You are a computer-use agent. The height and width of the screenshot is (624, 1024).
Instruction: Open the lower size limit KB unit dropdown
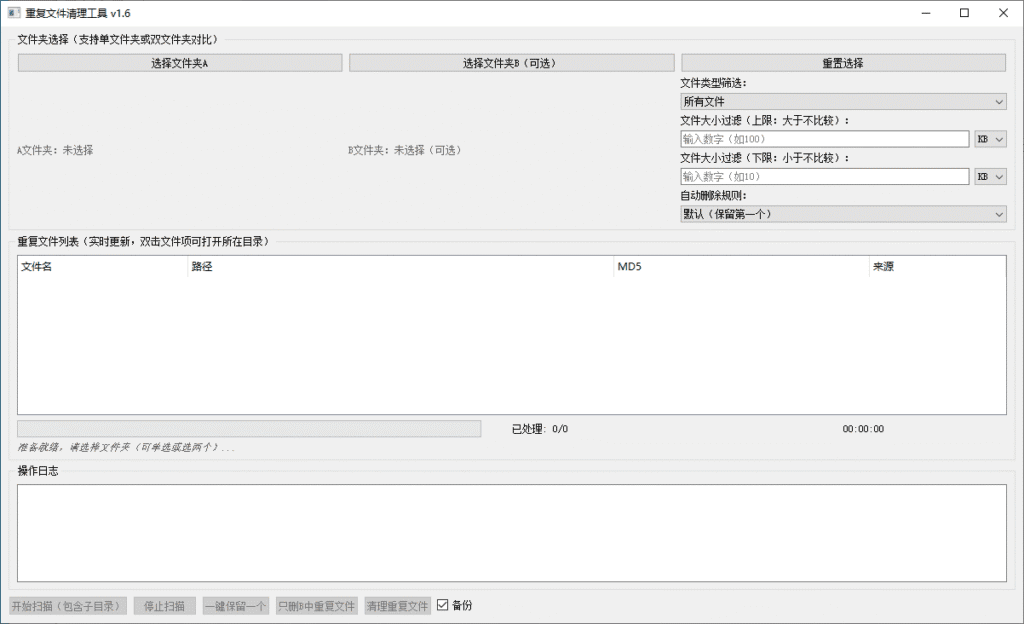coord(989,176)
